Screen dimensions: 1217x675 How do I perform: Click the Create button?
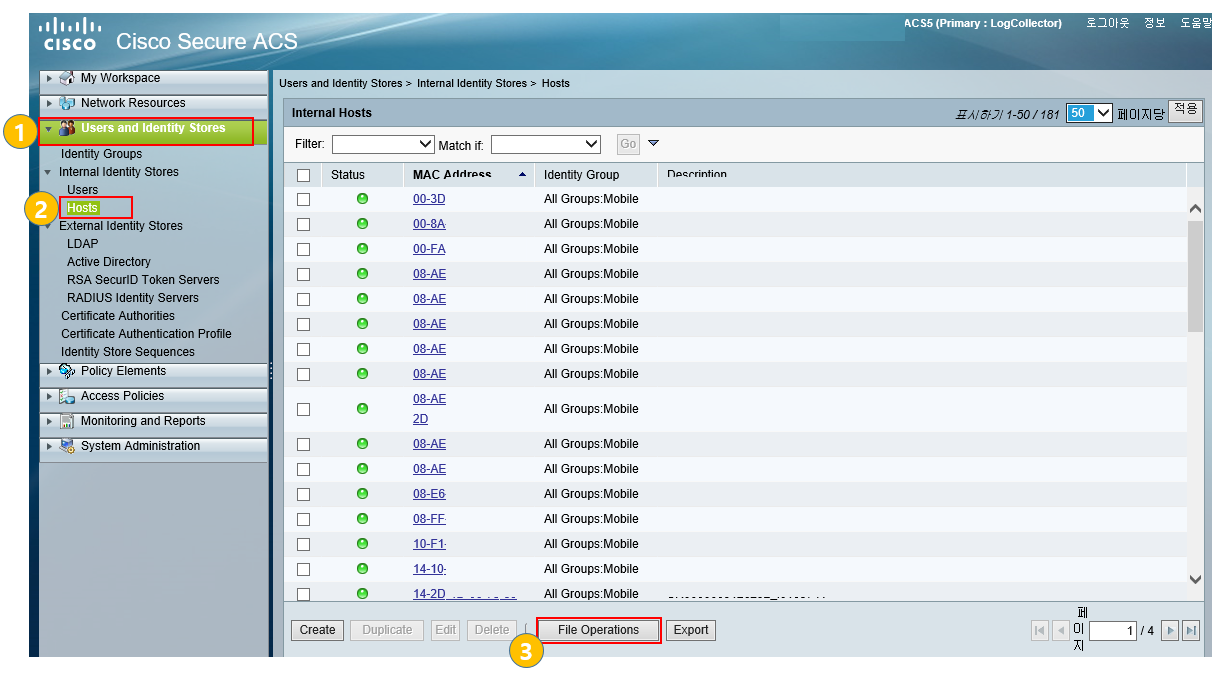[317, 630]
